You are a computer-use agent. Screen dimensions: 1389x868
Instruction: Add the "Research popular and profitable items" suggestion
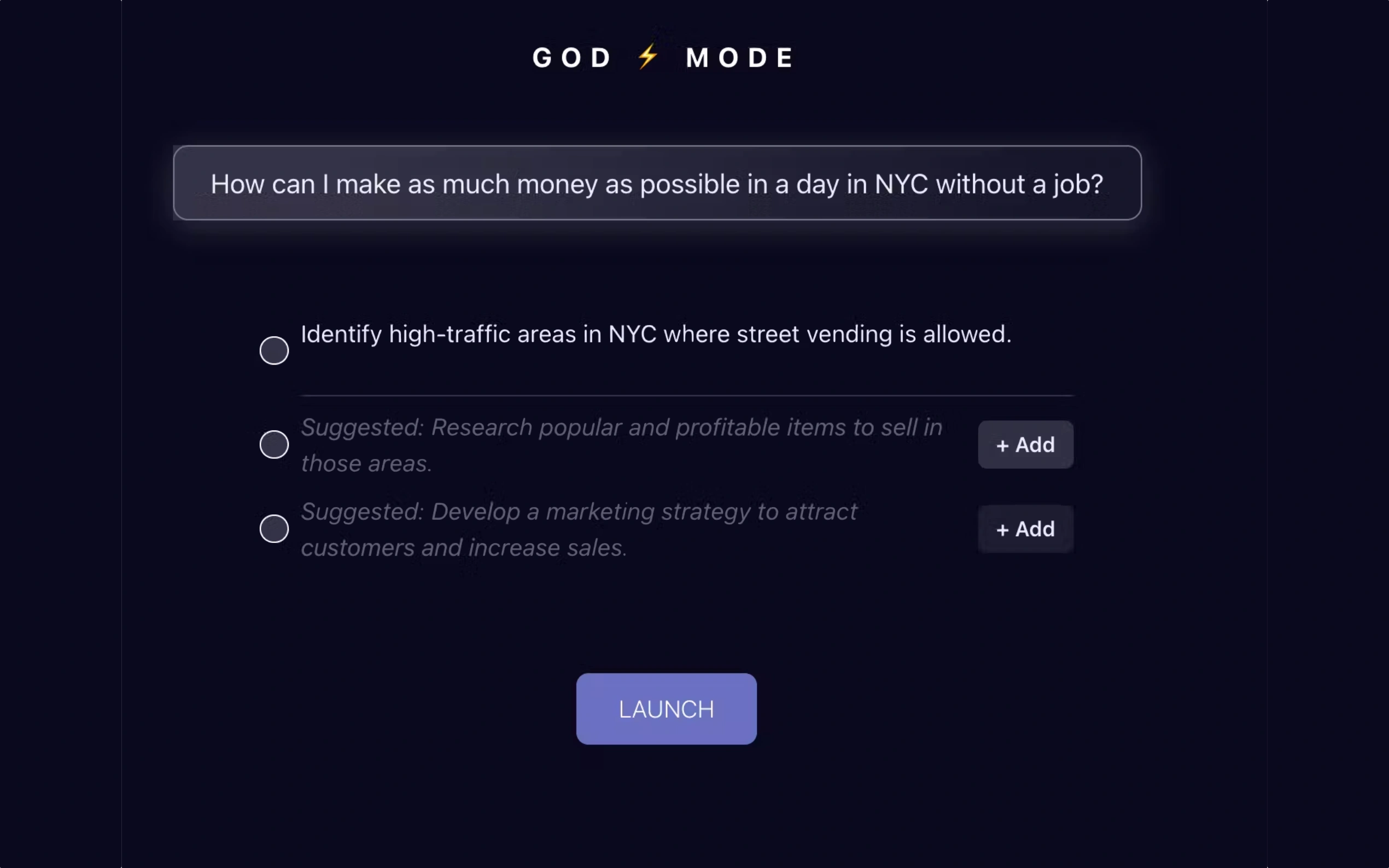click(1025, 445)
